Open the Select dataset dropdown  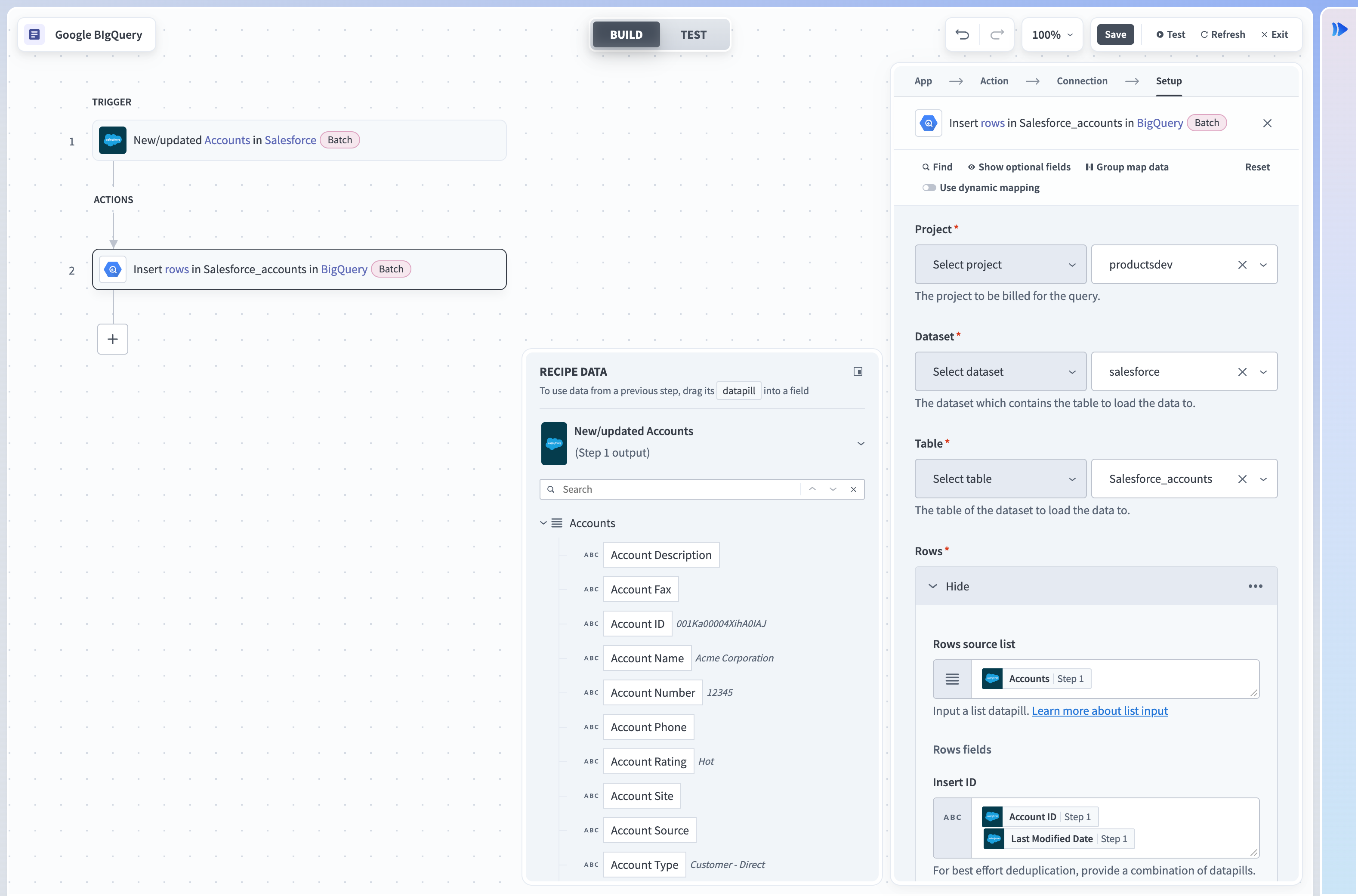click(x=1000, y=372)
